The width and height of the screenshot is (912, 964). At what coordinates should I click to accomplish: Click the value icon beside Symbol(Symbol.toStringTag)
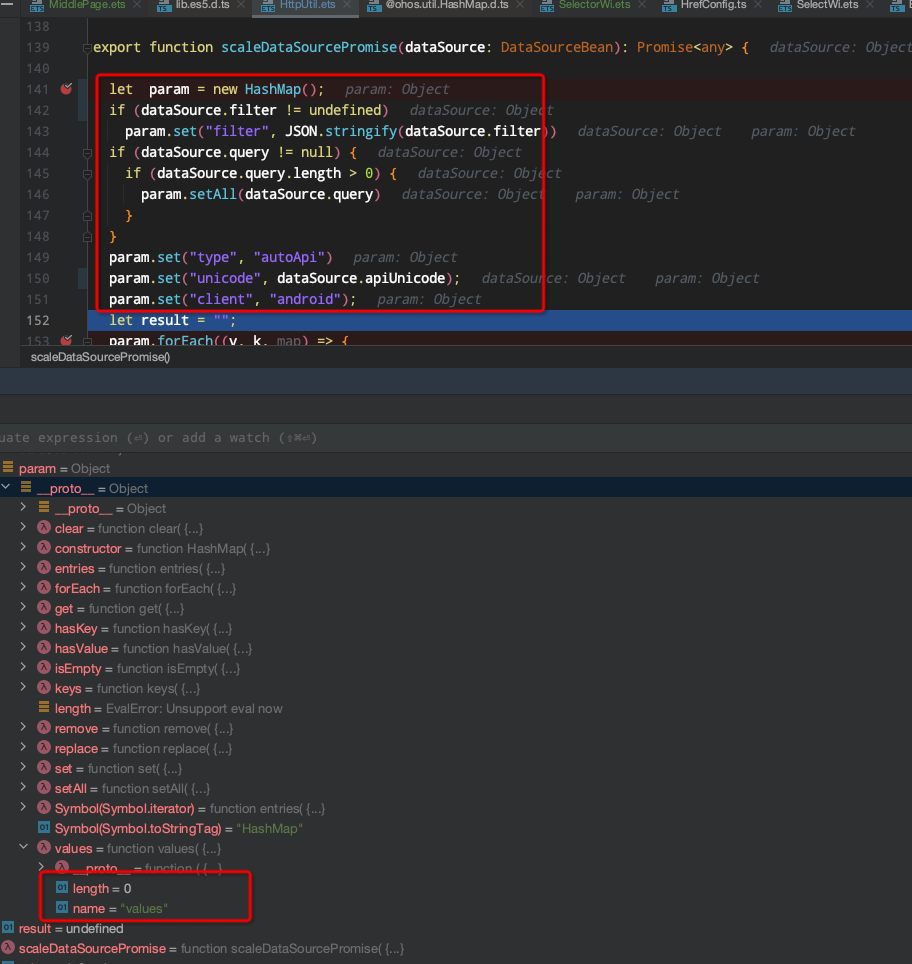44,828
